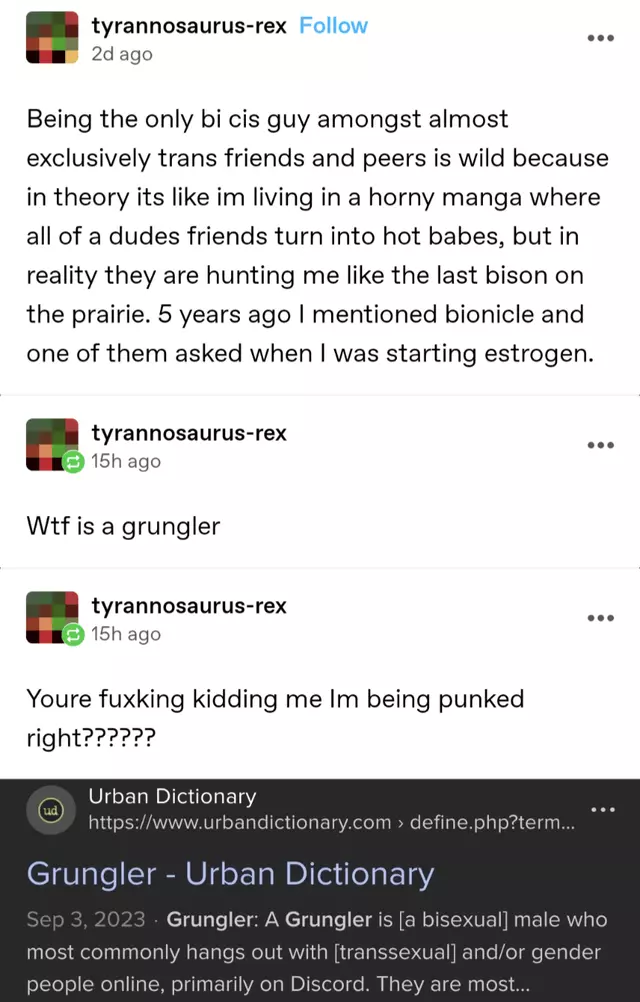Open the avatar on the being punked post
This screenshot has height=1002, width=640.
(52, 617)
